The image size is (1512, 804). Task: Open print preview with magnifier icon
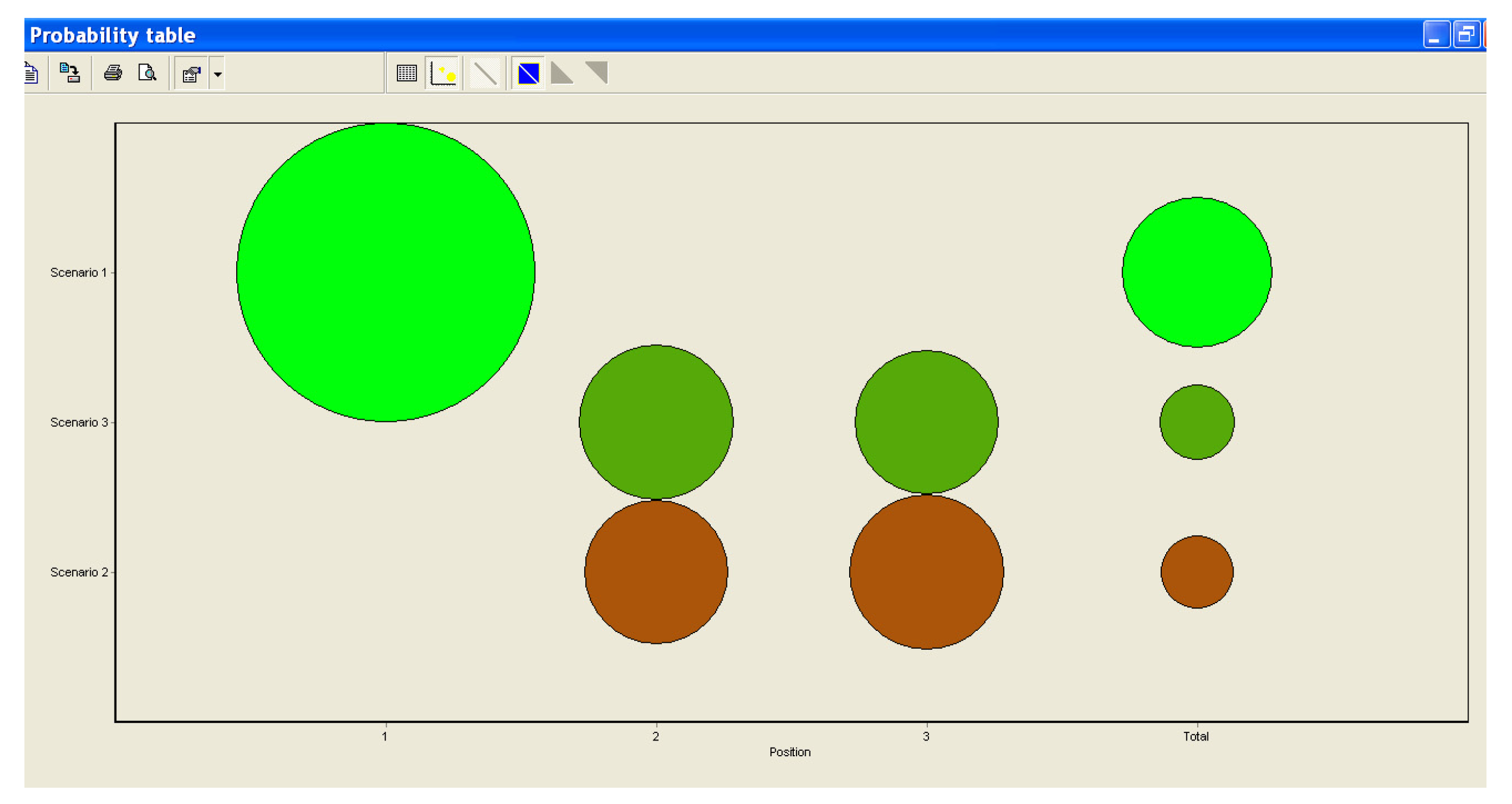147,73
